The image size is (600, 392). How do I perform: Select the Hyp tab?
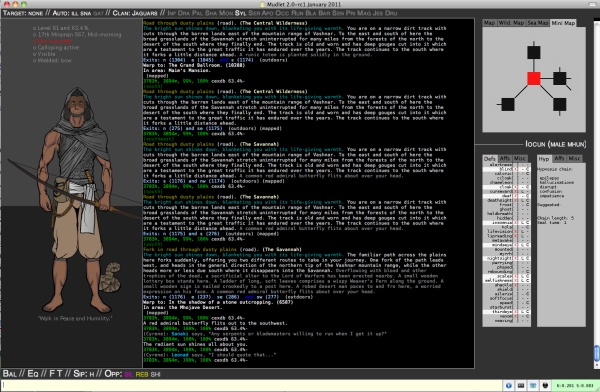pos(544,158)
